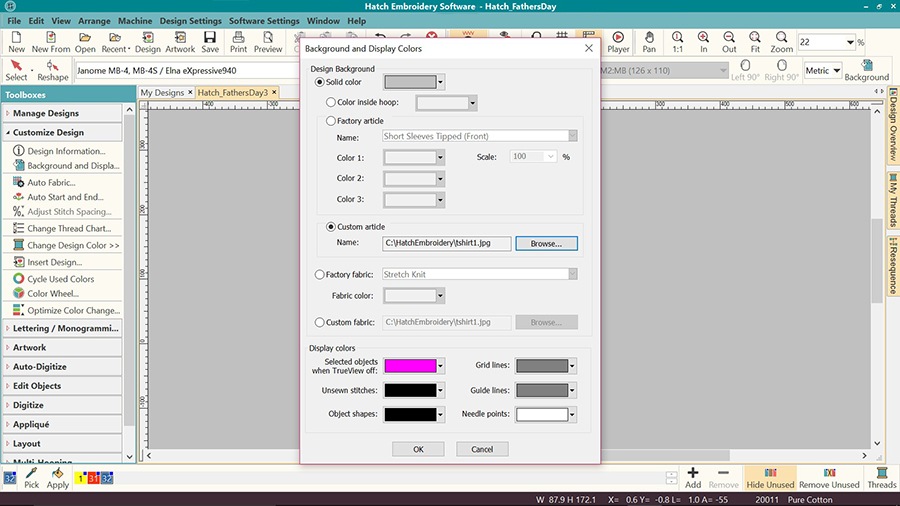The height and width of the screenshot is (506, 900).
Task: Open the Grid lines color dropdown
Action: [x=573, y=366]
